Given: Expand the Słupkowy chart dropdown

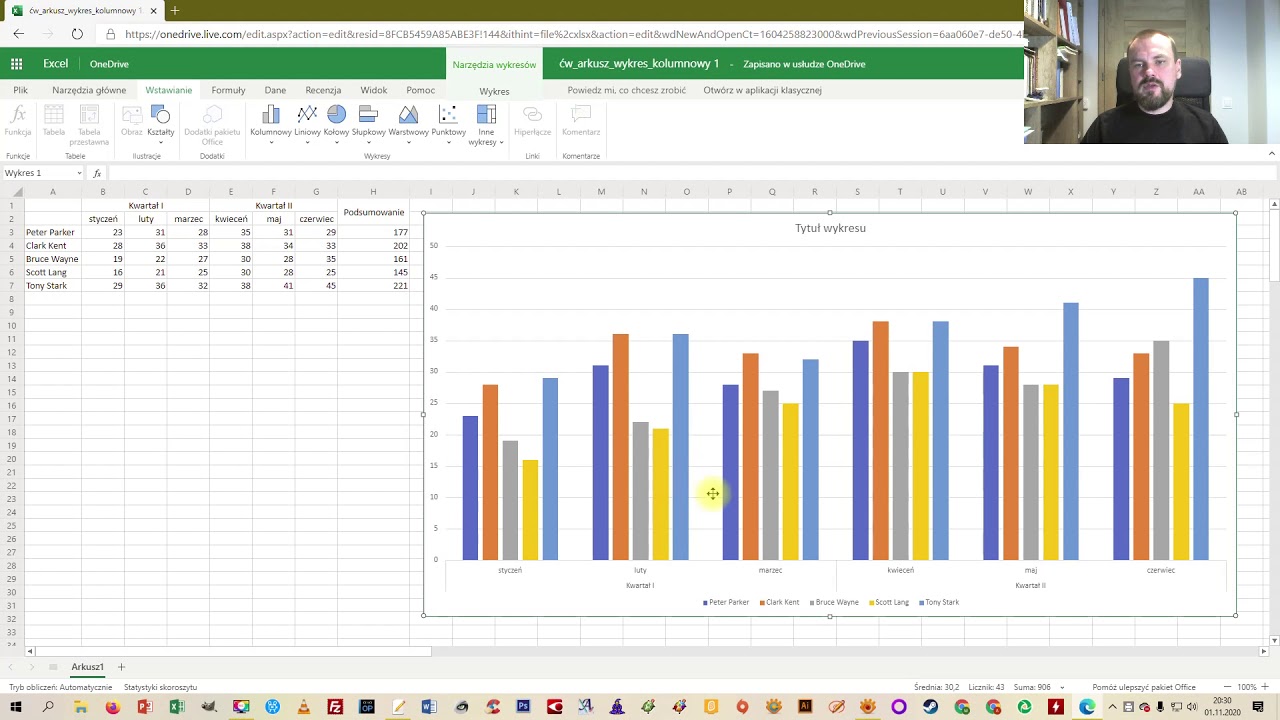Looking at the screenshot, I should click(369, 143).
